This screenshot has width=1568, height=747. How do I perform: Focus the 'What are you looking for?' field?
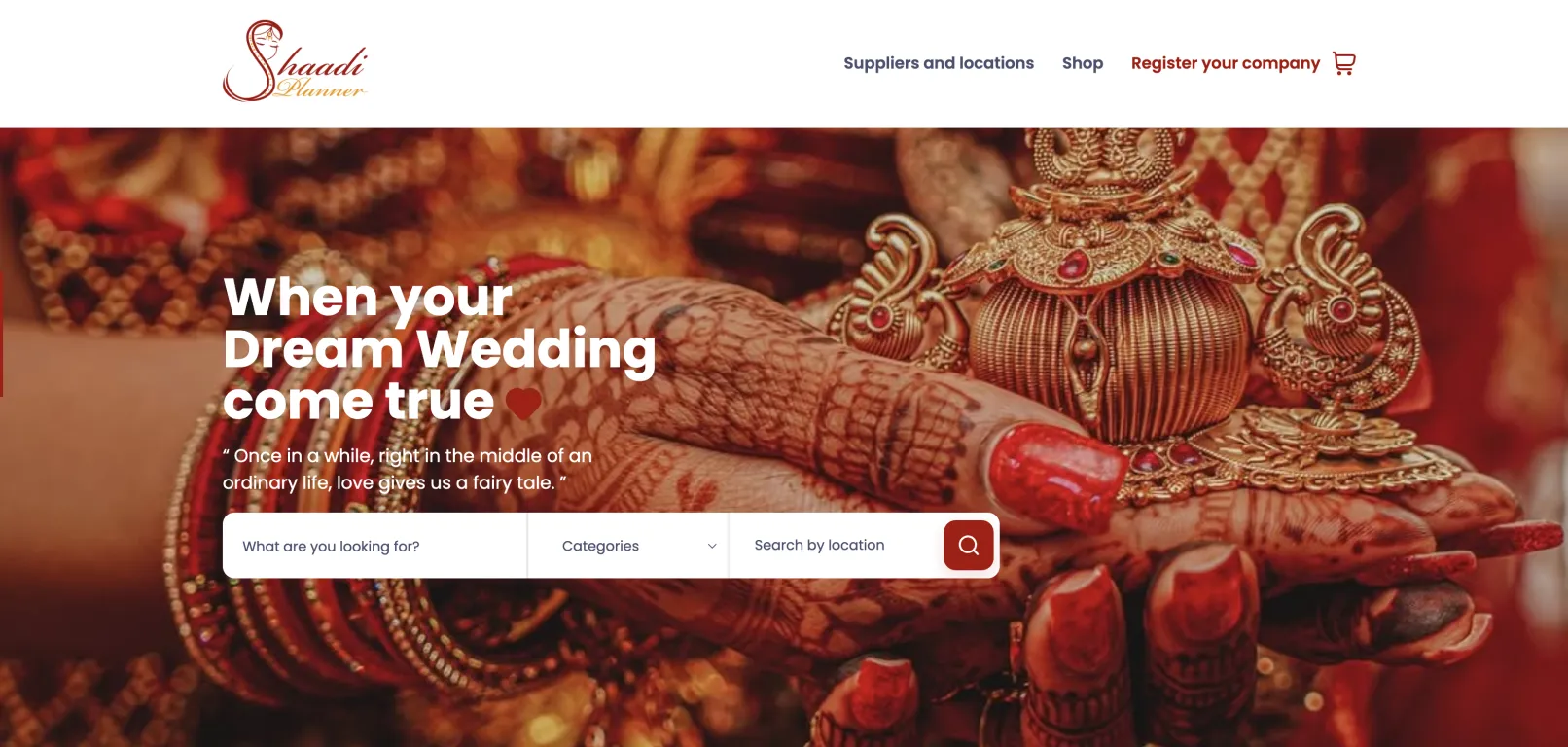(x=375, y=546)
